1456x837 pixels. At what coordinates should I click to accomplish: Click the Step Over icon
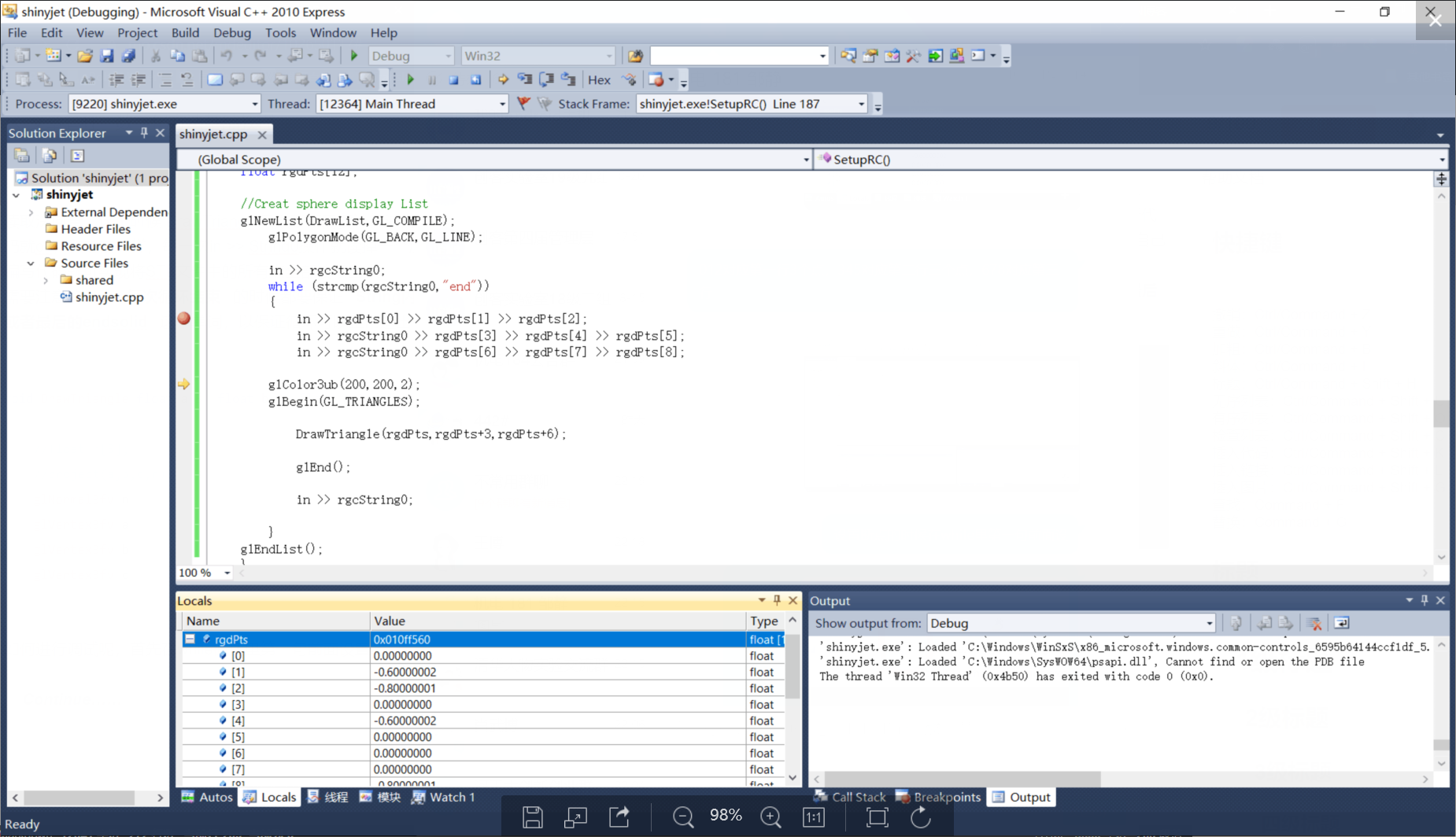coord(546,79)
